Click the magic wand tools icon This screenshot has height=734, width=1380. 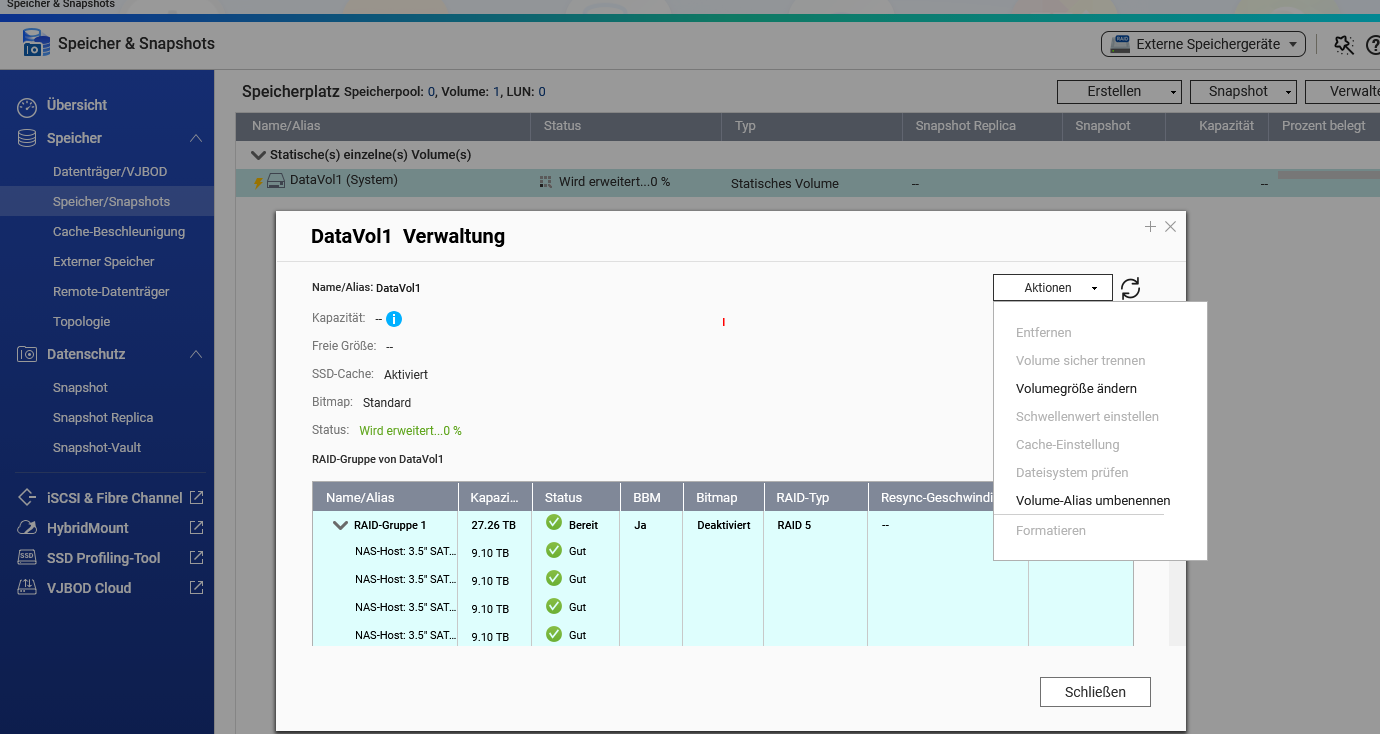click(1344, 45)
